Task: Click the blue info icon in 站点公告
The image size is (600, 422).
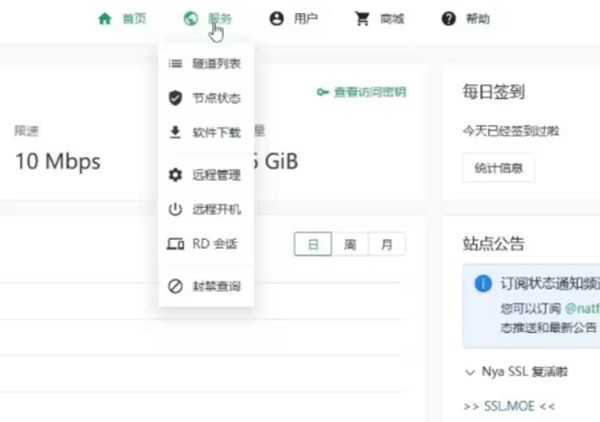Action: click(483, 283)
